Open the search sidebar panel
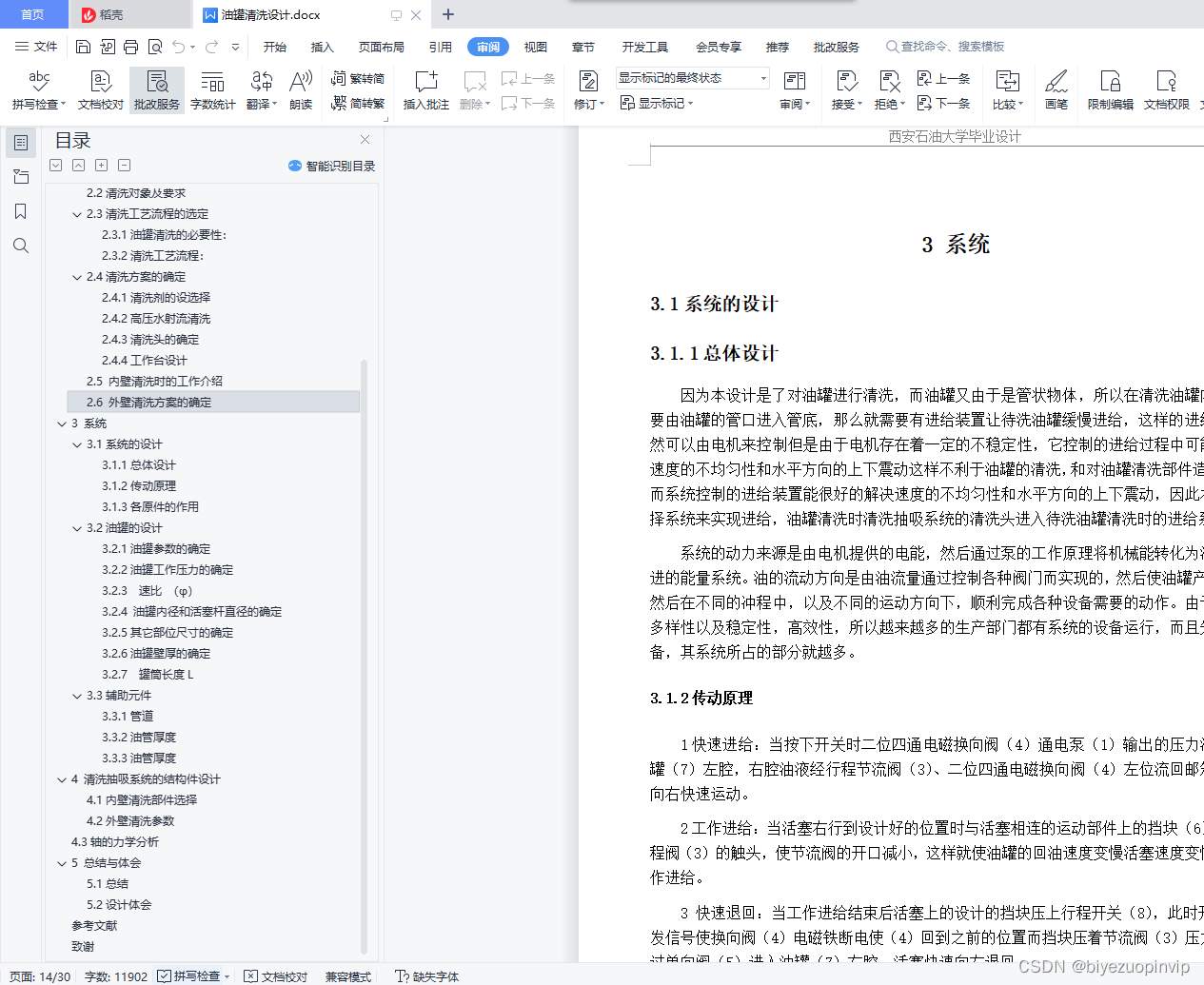The width and height of the screenshot is (1204, 985). (21, 246)
